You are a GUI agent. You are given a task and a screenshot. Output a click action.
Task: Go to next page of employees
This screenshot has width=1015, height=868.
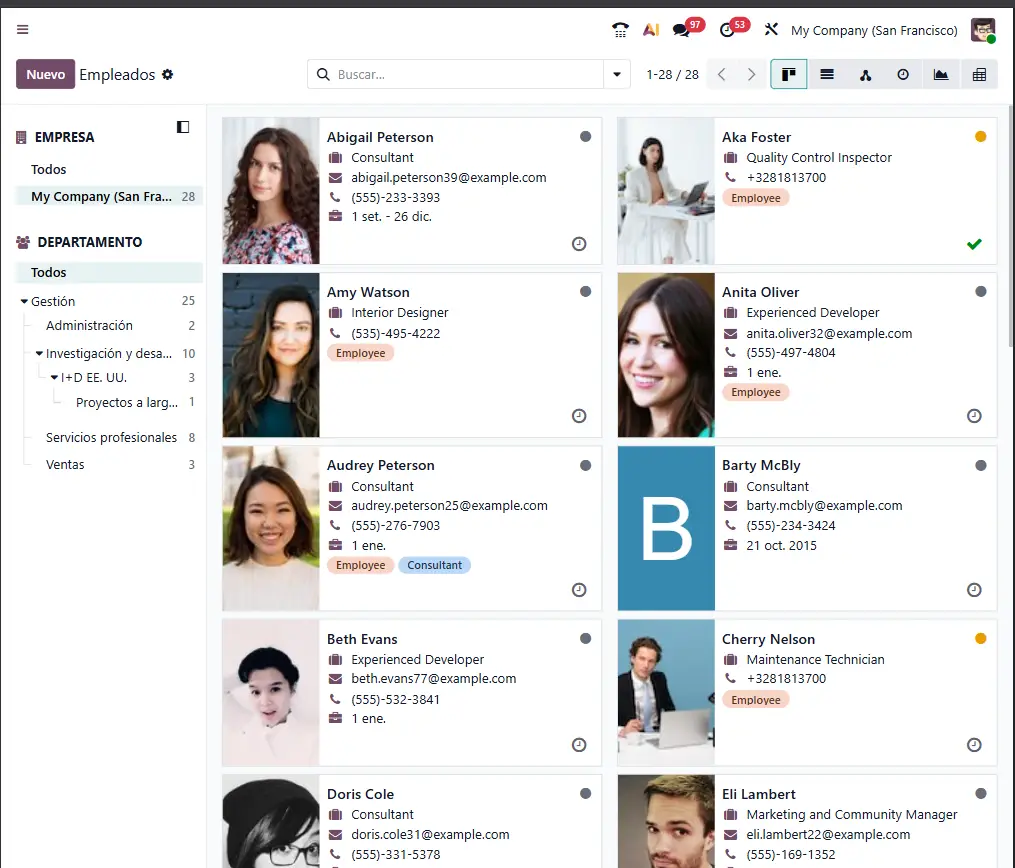tap(751, 75)
